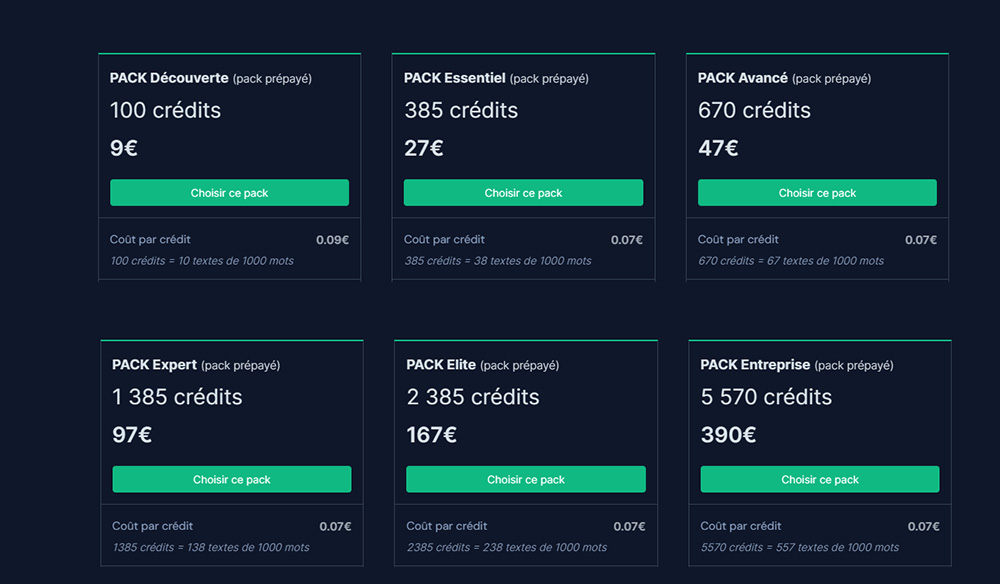Choose the PACK Elite plan button
This screenshot has width=1000, height=584.
pyautogui.click(x=525, y=480)
